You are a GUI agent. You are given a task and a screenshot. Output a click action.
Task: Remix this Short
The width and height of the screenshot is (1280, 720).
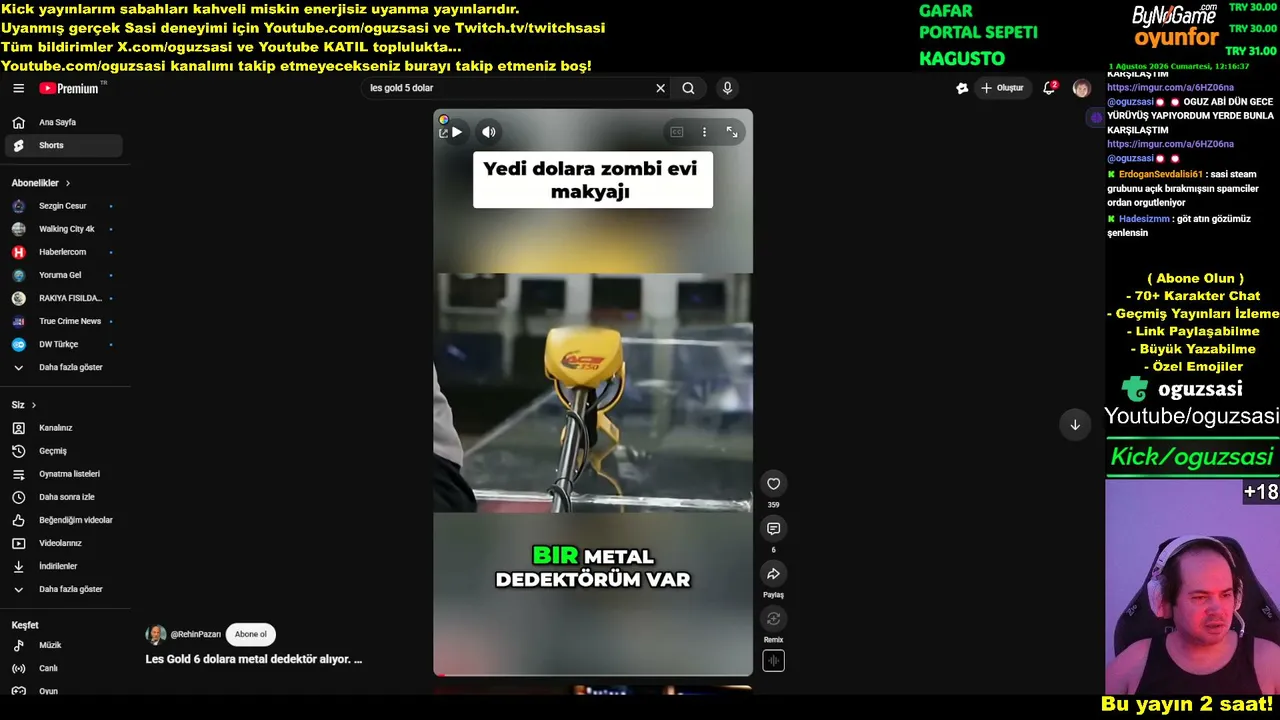773,618
